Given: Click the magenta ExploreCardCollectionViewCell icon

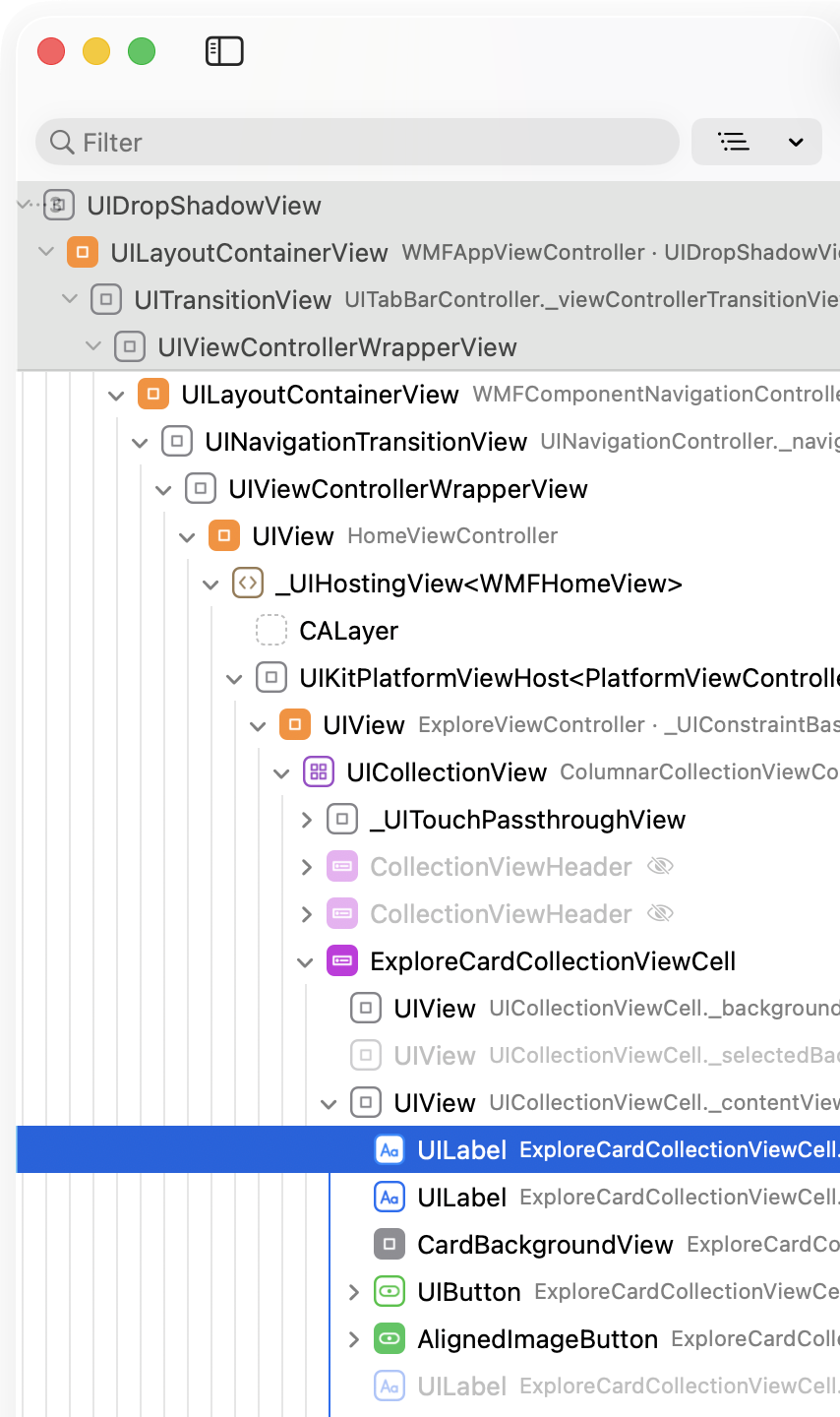Looking at the screenshot, I should point(342,960).
